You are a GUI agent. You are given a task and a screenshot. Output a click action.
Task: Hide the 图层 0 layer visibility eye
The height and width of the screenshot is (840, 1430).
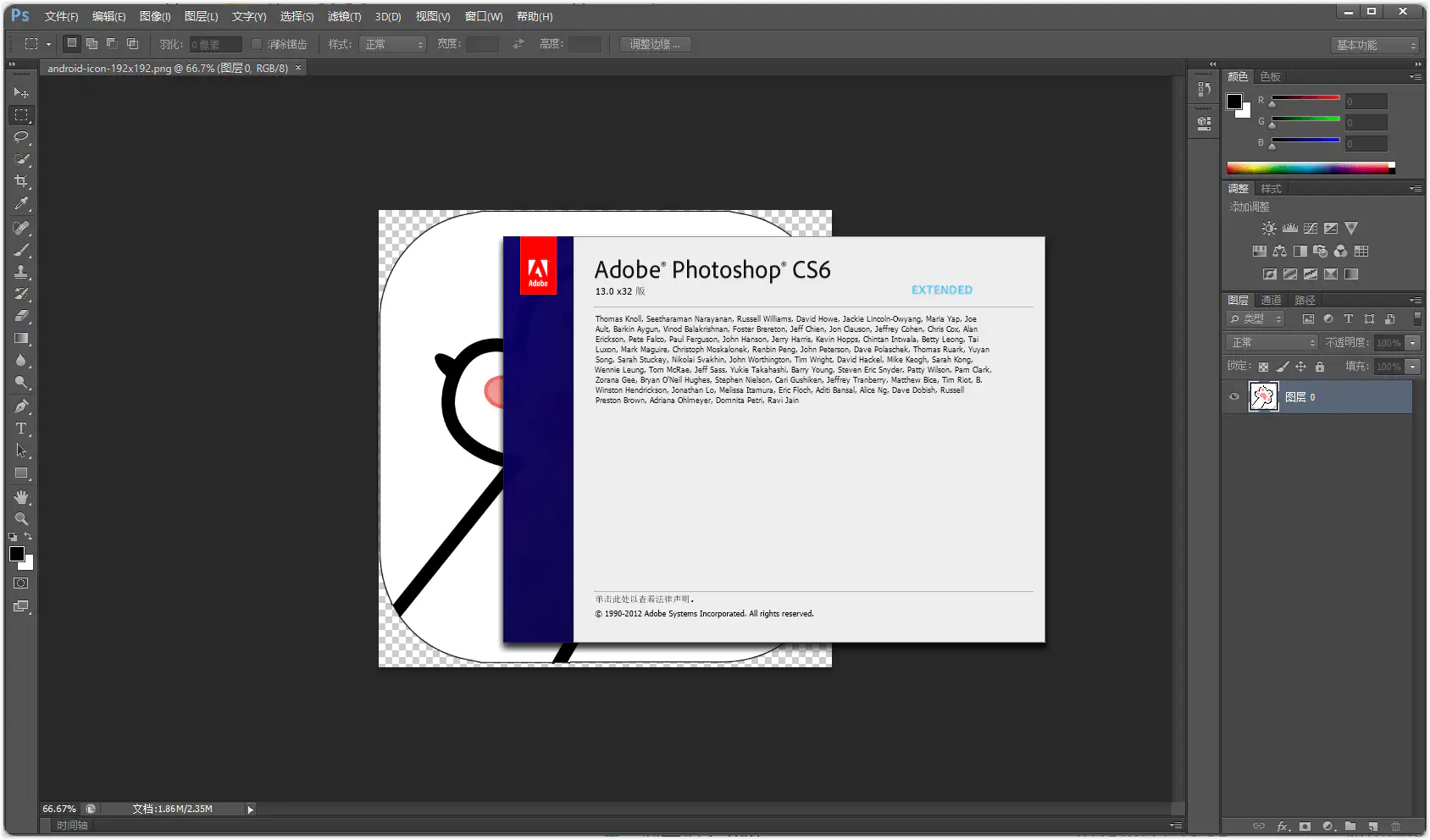[x=1233, y=396]
